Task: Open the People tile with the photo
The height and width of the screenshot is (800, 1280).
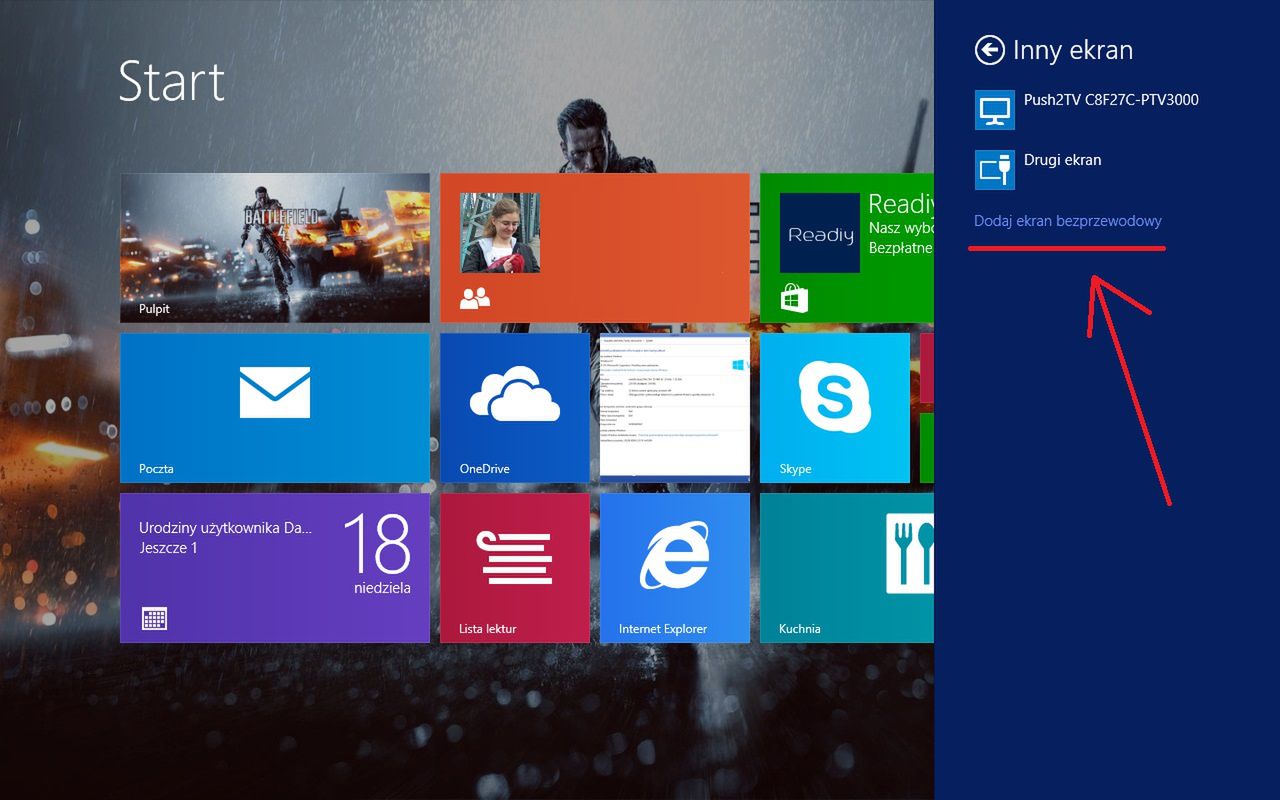Action: point(595,248)
